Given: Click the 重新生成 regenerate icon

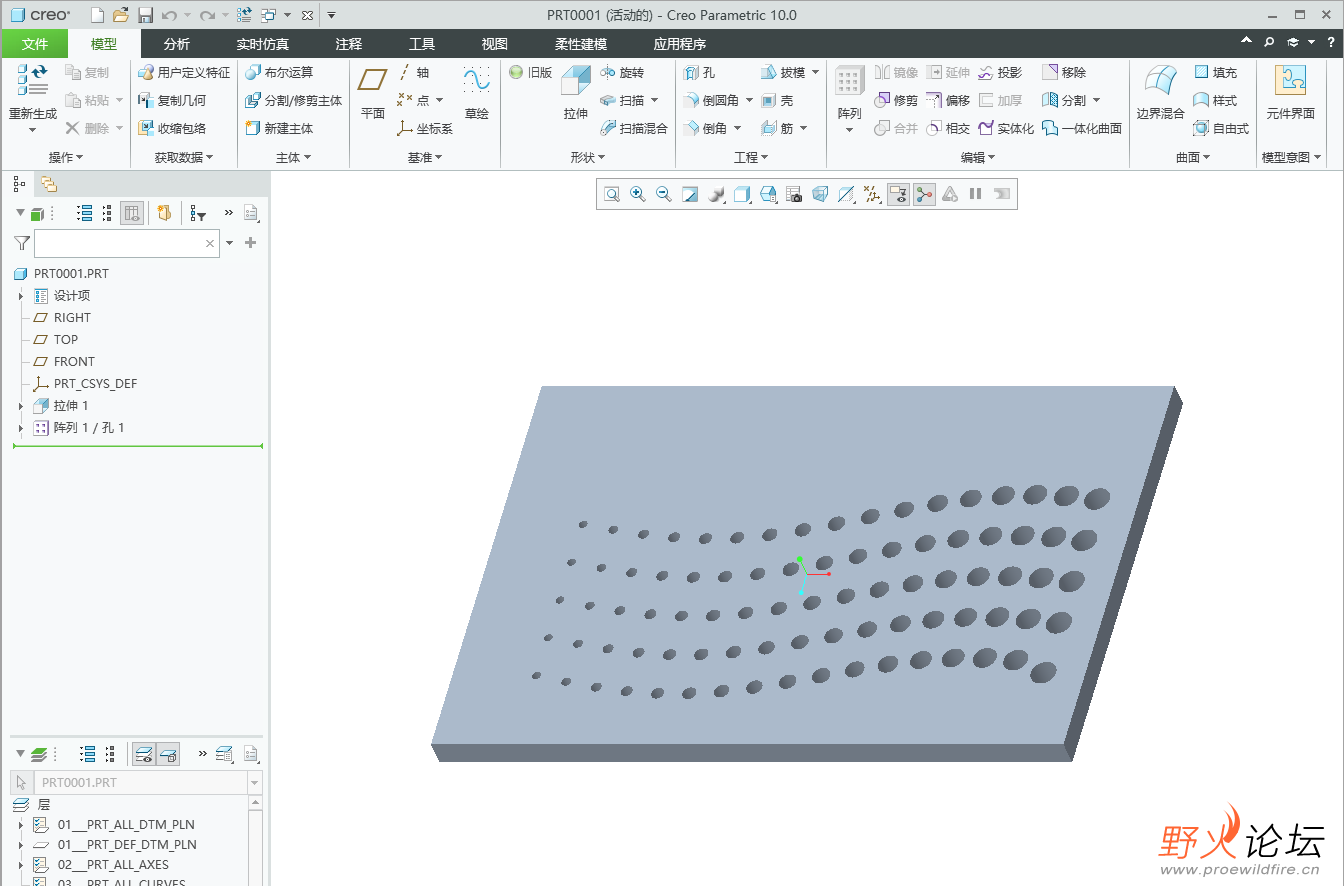Looking at the screenshot, I should coord(33,82).
